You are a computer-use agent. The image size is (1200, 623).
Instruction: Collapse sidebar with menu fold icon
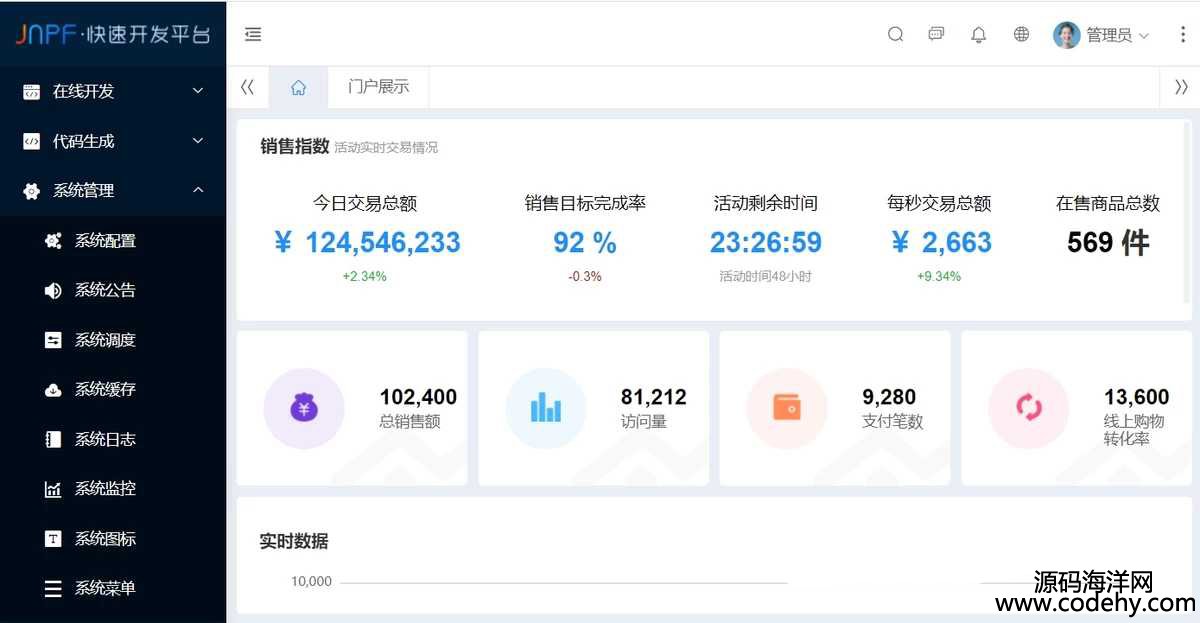pyautogui.click(x=253, y=34)
